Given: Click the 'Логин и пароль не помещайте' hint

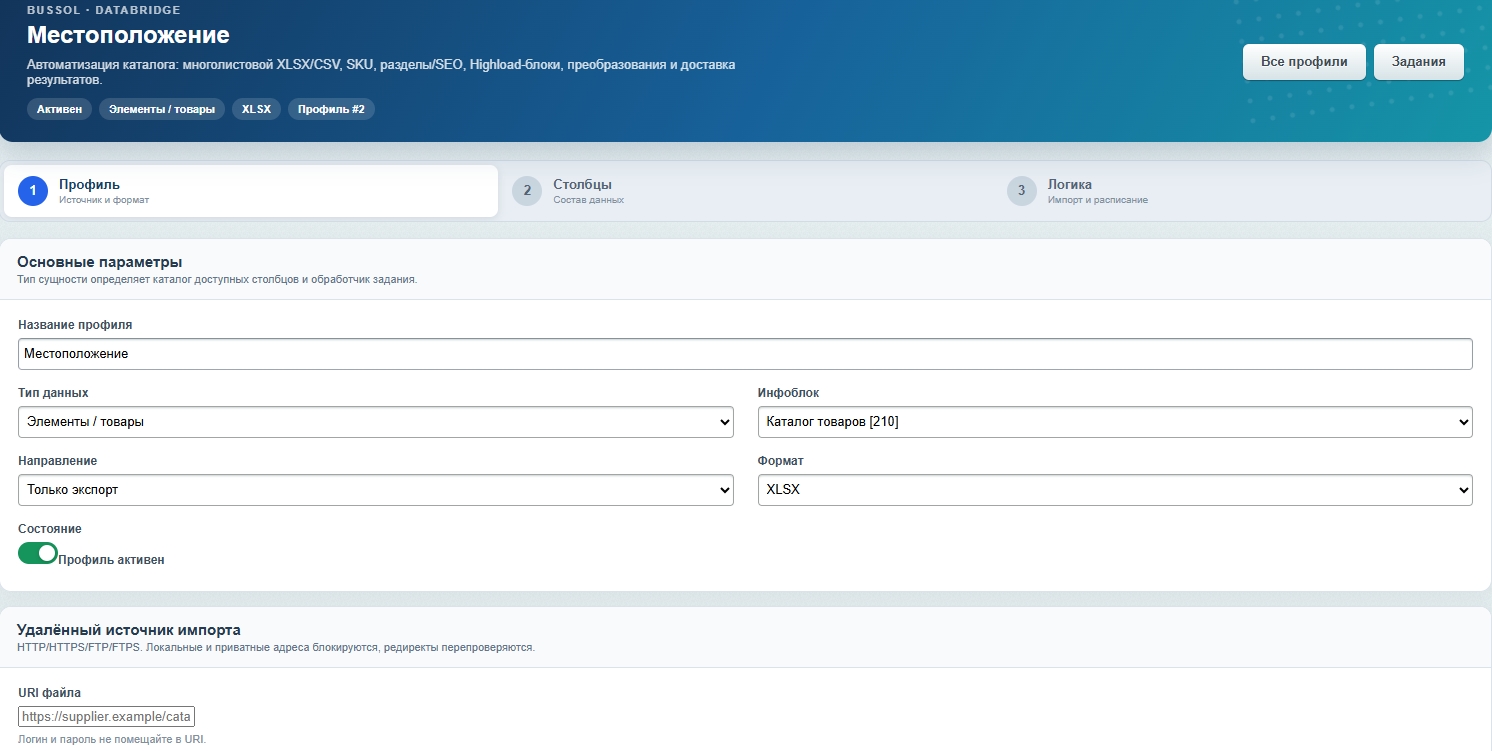Looking at the screenshot, I should (x=112, y=740).
